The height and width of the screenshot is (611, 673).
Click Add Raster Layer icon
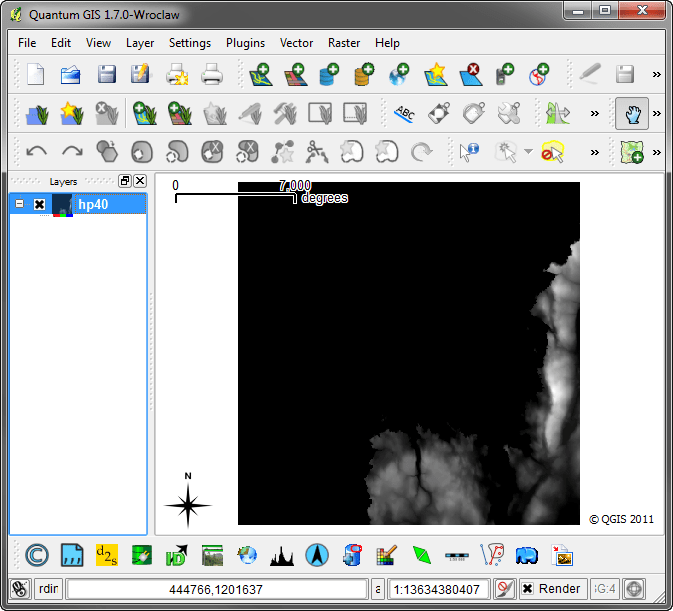point(295,74)
